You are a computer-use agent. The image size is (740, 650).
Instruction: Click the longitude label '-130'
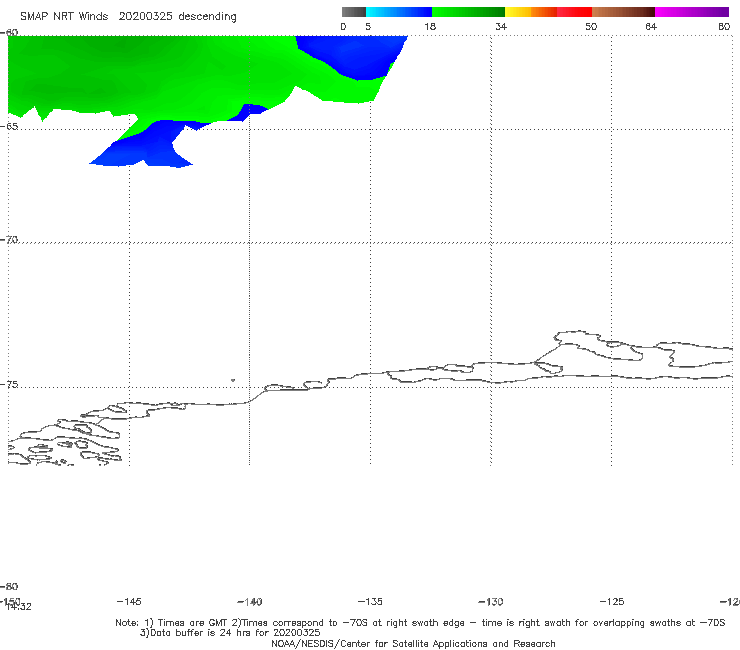click(x=491, y=601)
